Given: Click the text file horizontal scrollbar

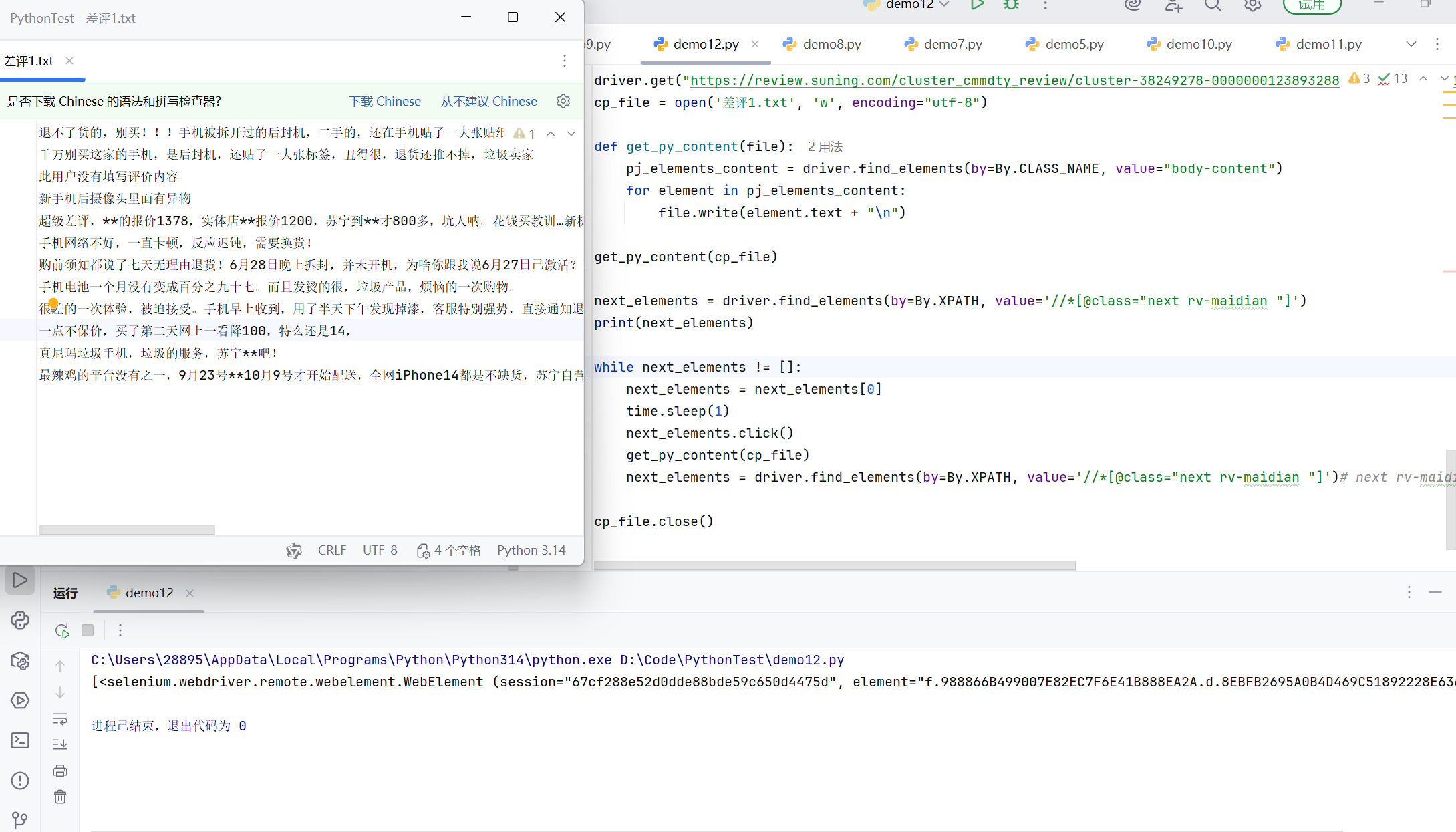Looking at the screenshot, I should (x=127, y=530).
